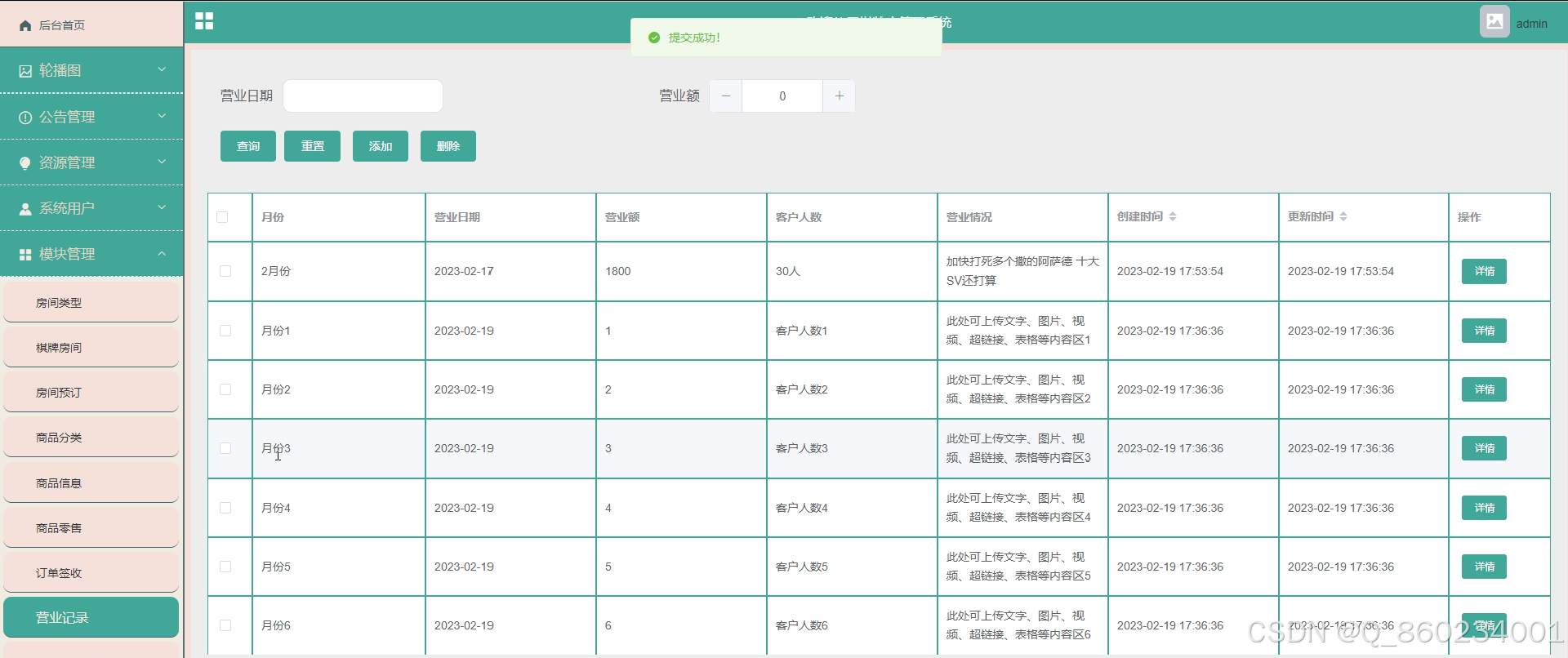1568x658 pixels.
Task: Open the 商品分类 submenu item
Action: click(x=91, y=437)
